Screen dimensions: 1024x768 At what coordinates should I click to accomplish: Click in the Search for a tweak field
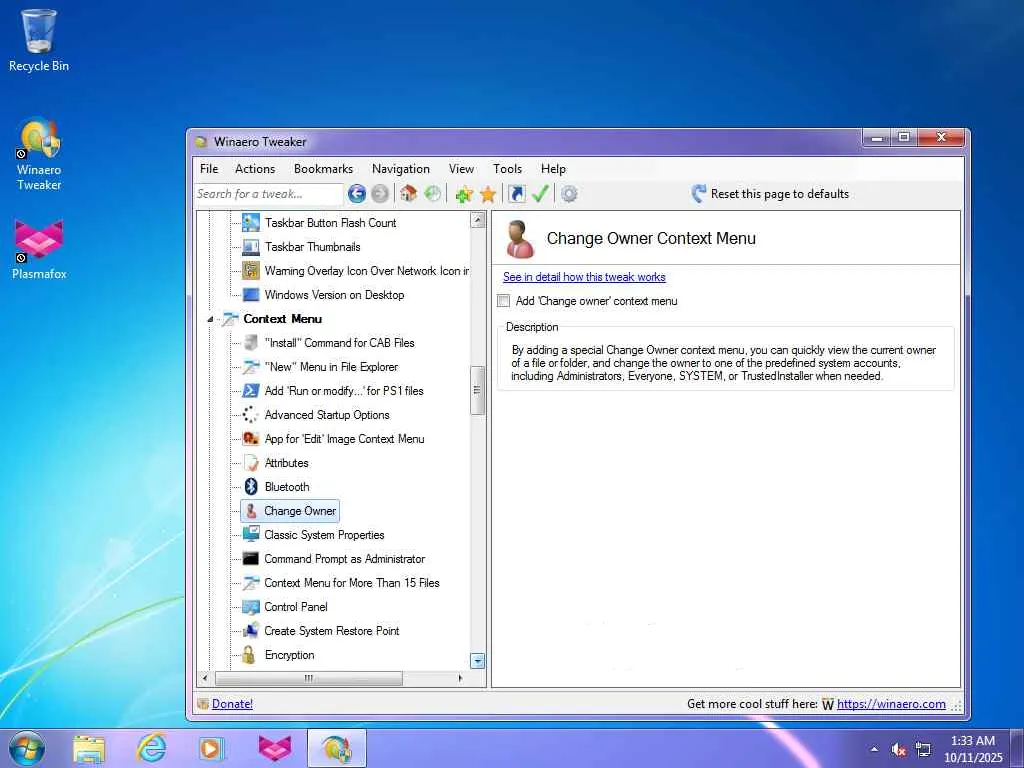point(268,194)
